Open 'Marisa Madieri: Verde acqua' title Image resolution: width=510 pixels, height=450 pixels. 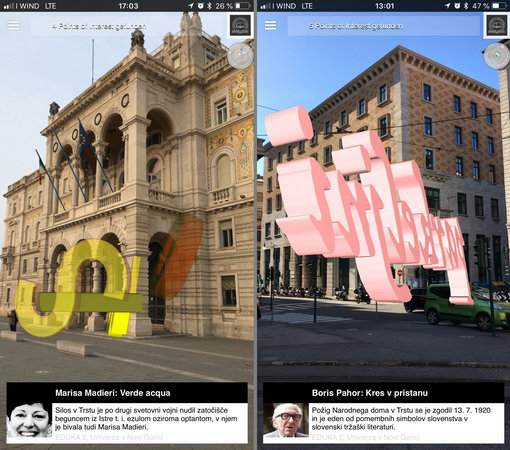coord(113,393)
